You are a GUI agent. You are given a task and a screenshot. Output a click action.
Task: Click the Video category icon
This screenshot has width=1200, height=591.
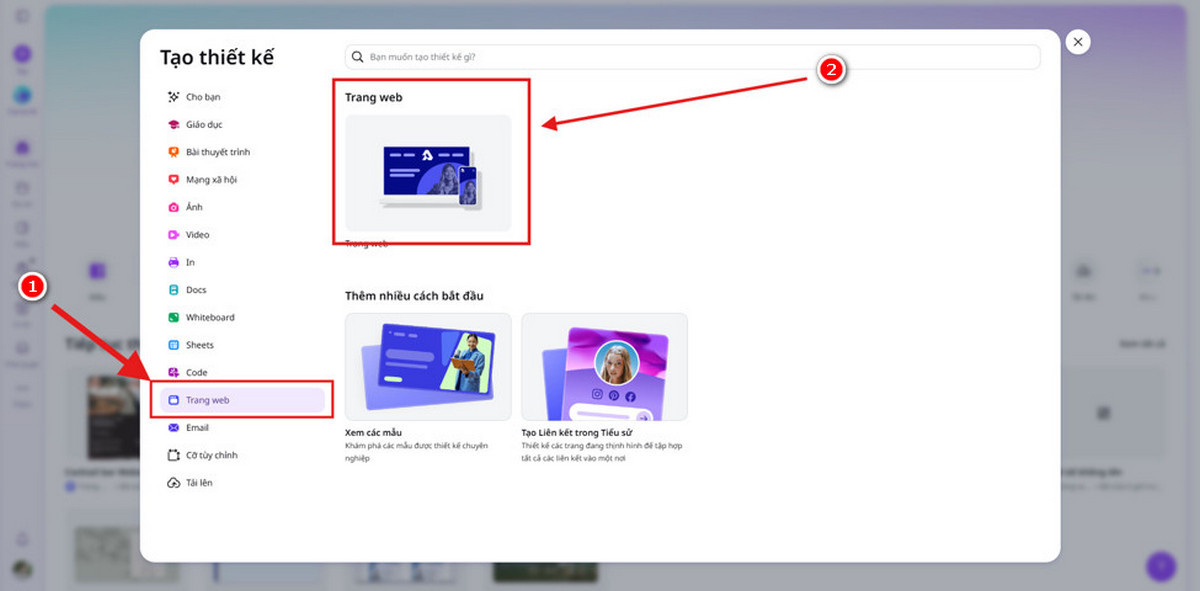(x=174, y=235)
